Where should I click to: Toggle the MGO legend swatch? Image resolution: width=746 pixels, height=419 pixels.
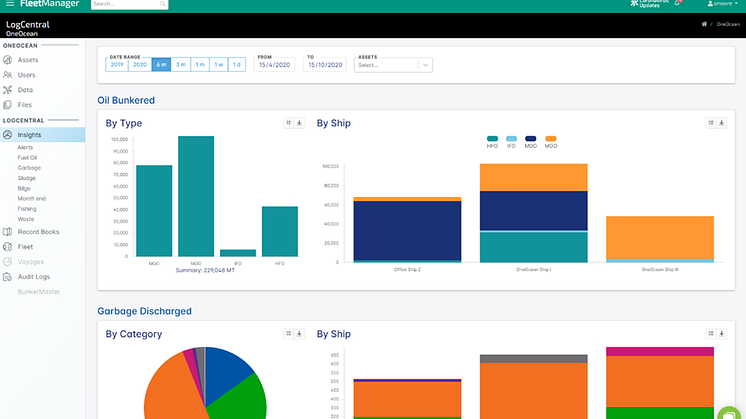pyautogui.click(x=550, y=138)
